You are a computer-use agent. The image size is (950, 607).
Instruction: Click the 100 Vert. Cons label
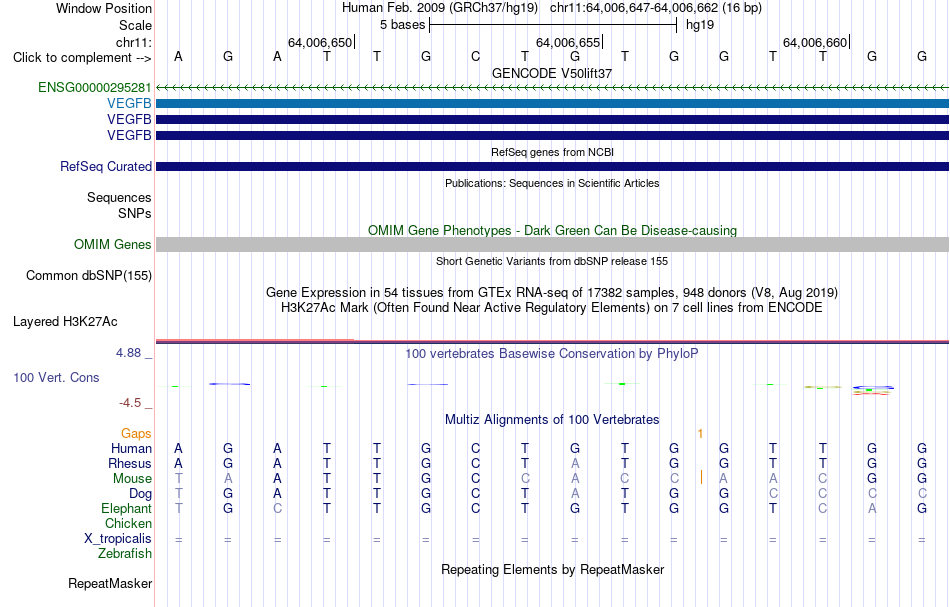tap(56, 377)
